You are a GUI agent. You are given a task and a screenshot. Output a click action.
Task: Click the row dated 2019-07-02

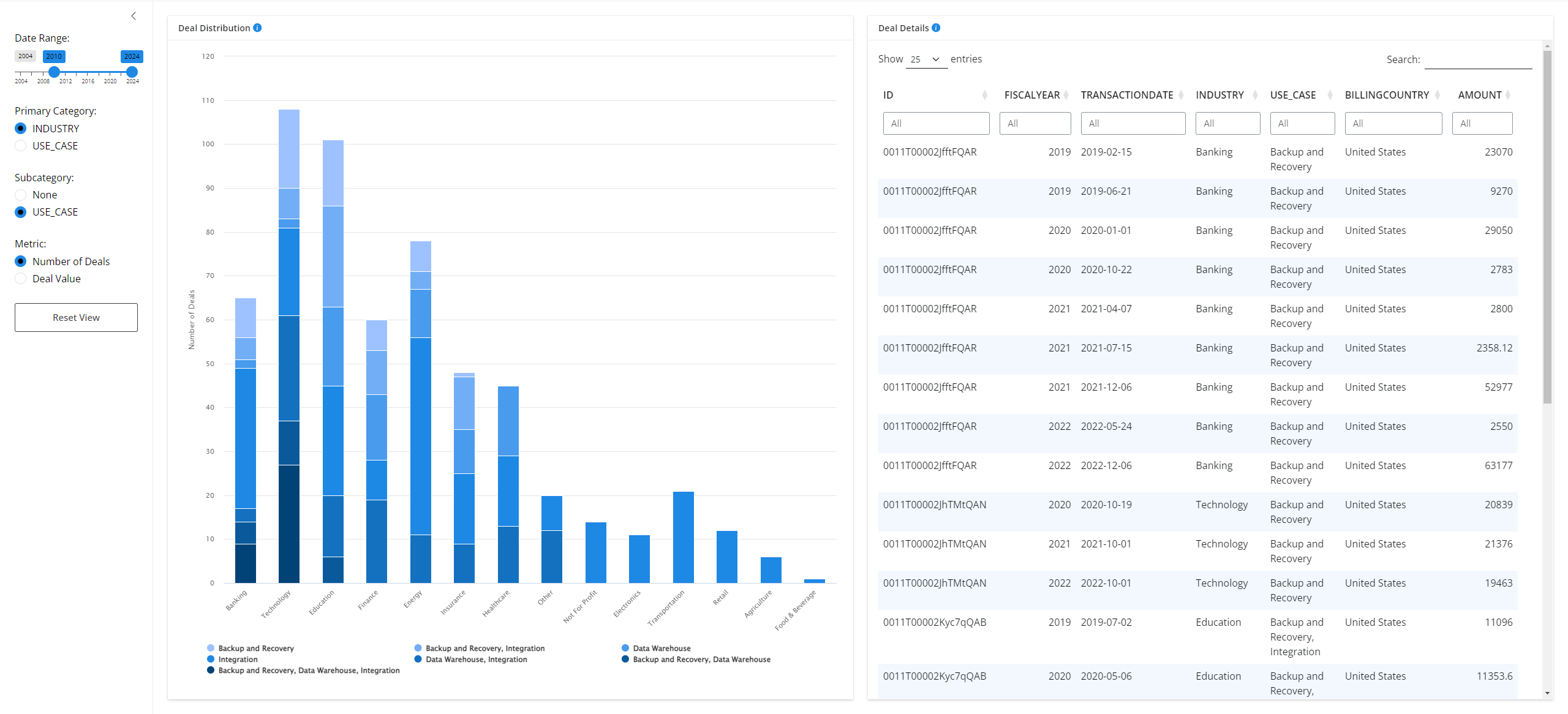pos(1197,637)
